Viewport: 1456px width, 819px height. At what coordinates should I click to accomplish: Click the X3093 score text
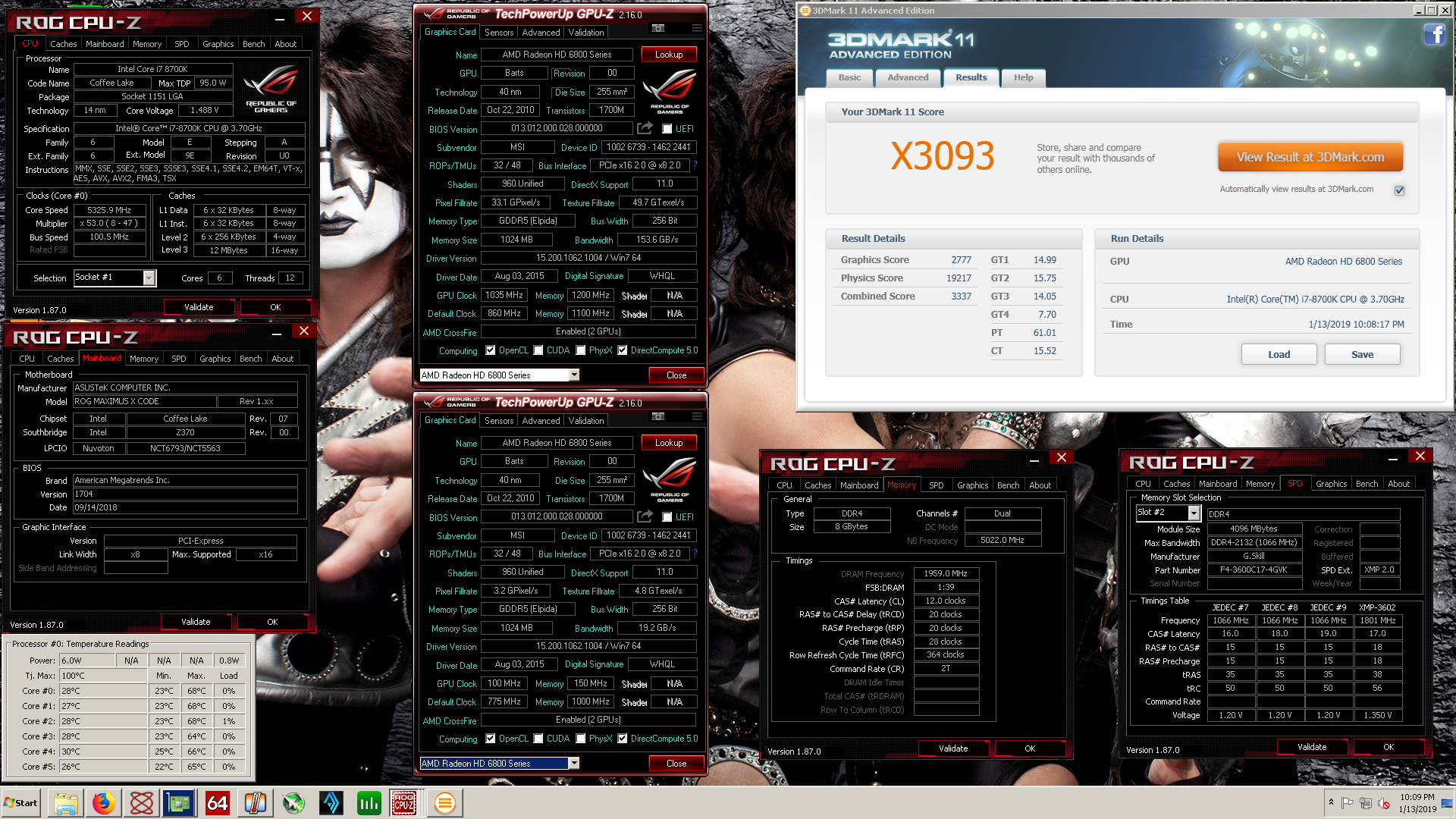942,156
